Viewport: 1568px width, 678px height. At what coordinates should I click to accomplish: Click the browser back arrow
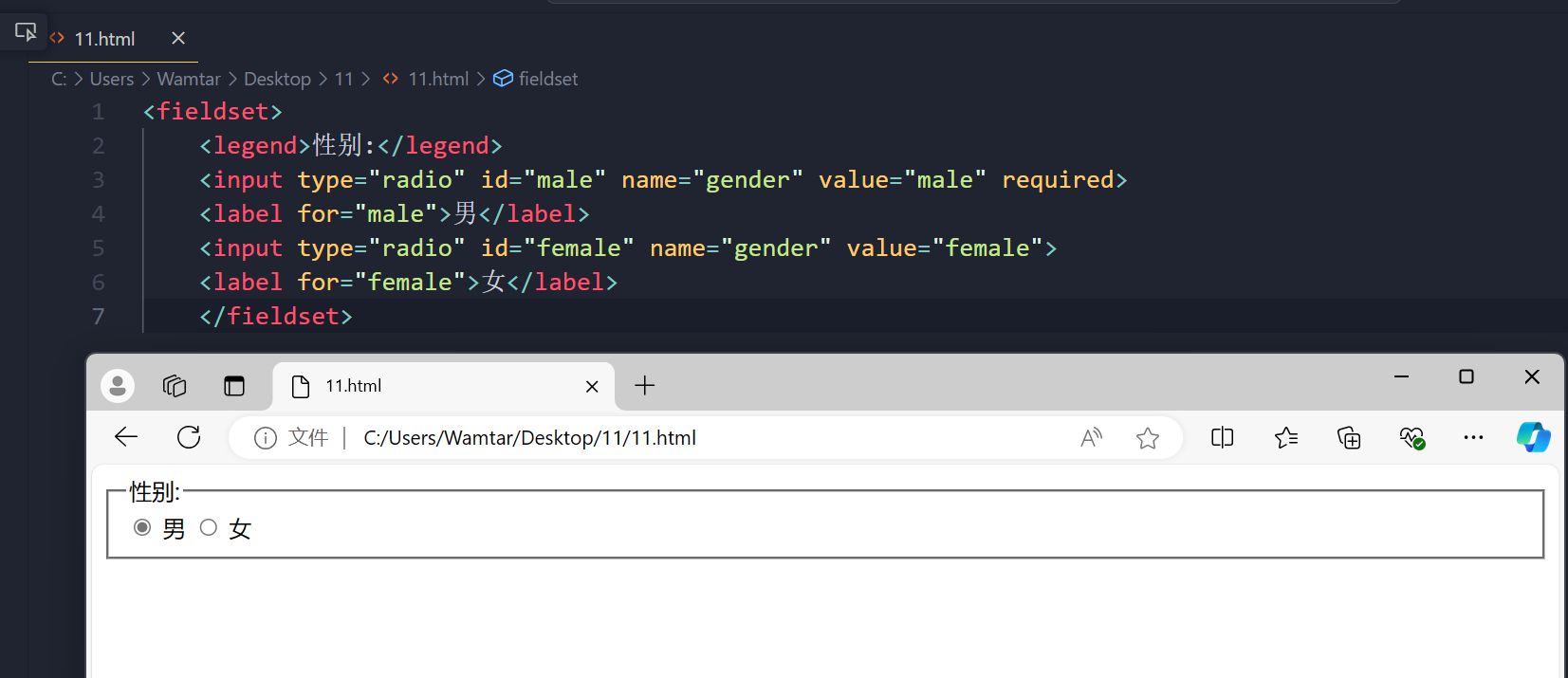(126, 437)
